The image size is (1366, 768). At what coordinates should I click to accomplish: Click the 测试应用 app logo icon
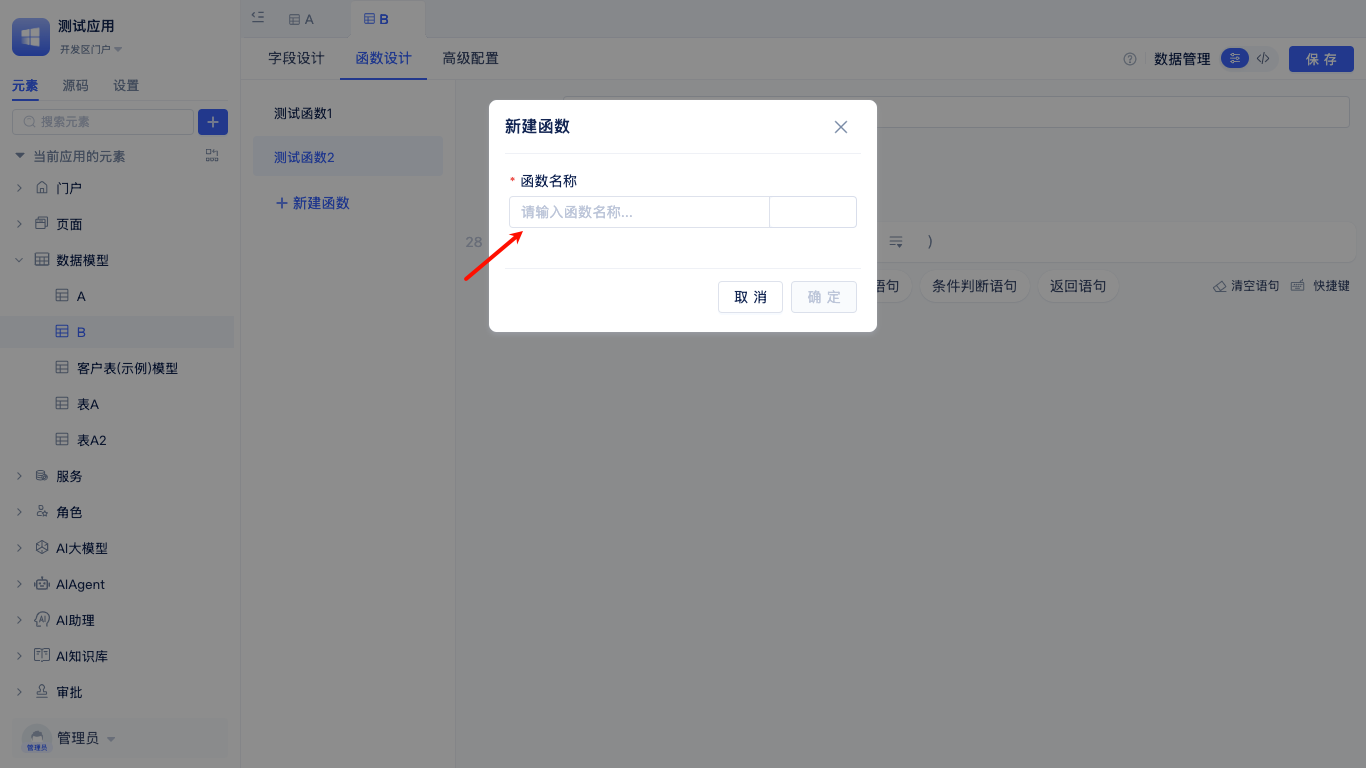click(x=31, y=37)
